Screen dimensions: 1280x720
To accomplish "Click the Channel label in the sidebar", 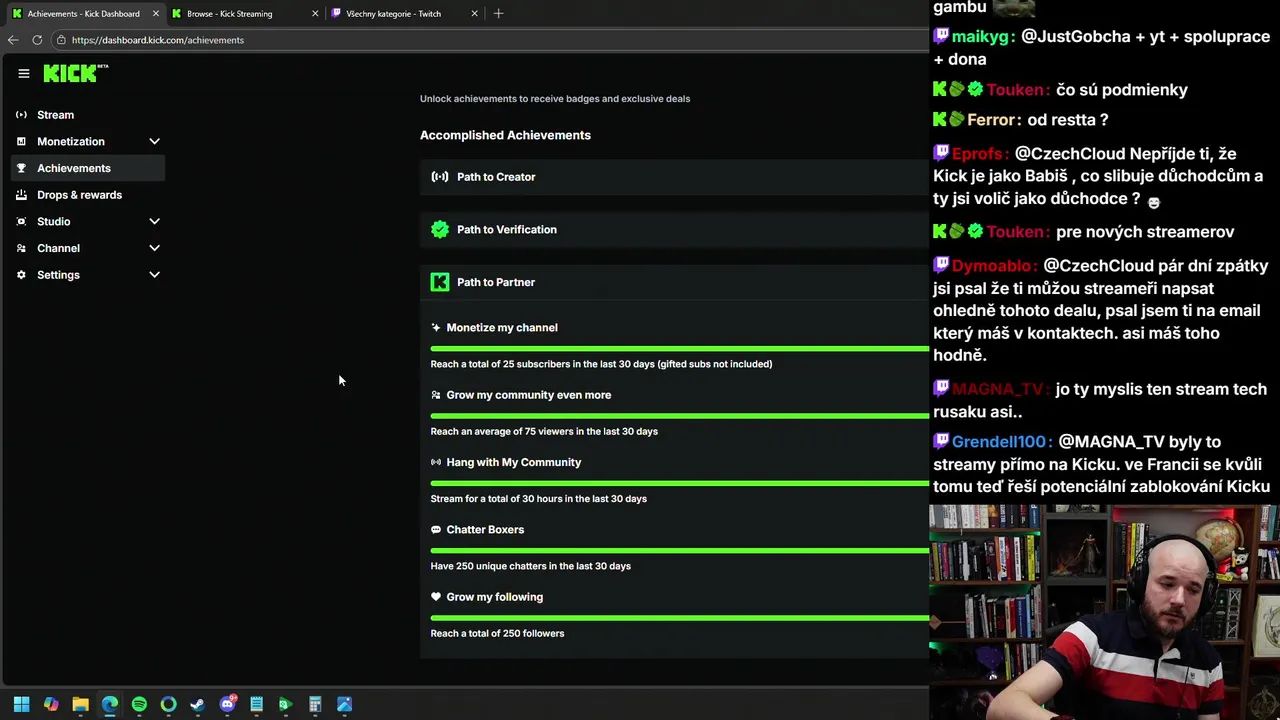I will (x=58, y=248).
